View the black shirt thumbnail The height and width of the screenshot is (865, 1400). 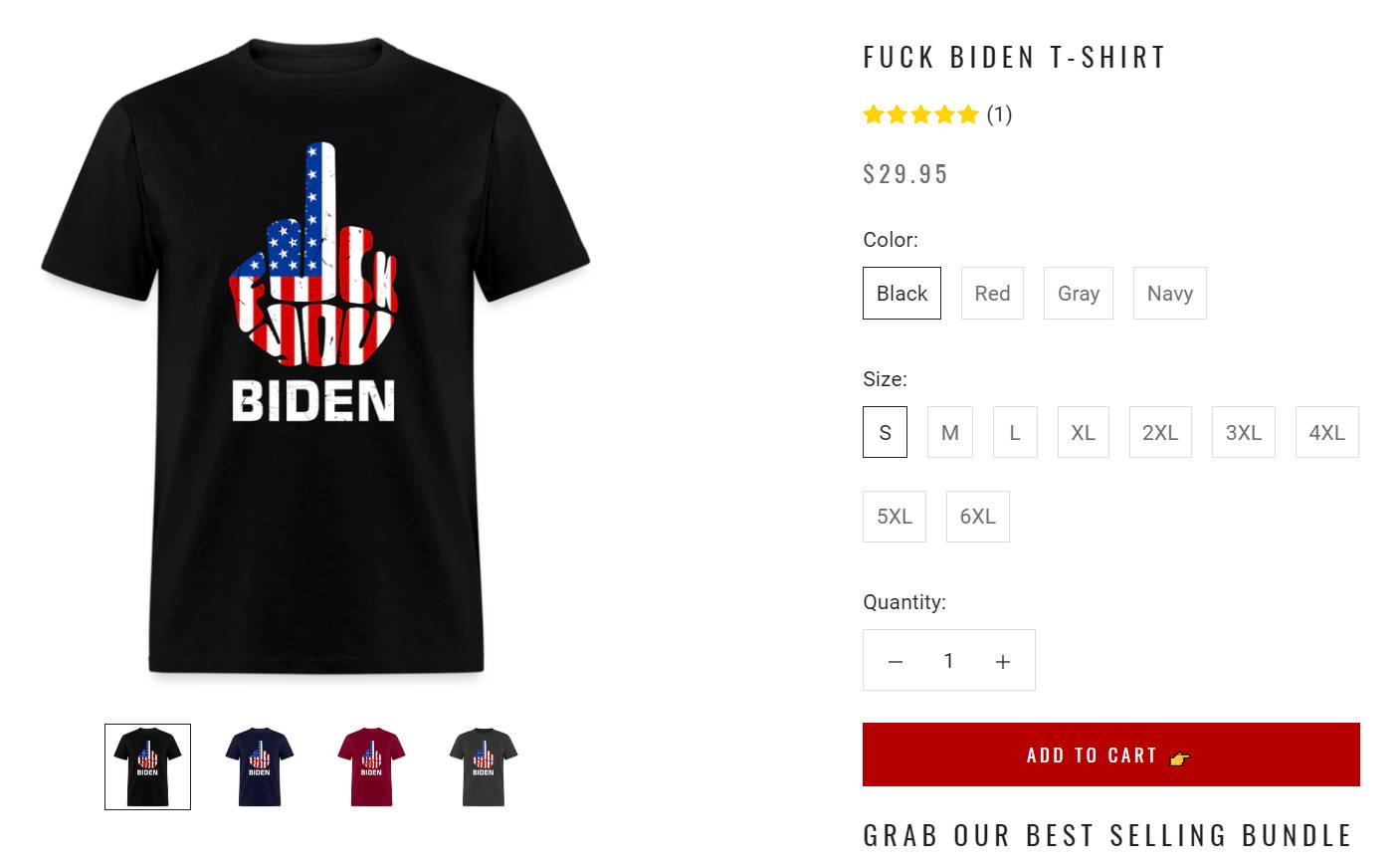coord(147,766)
